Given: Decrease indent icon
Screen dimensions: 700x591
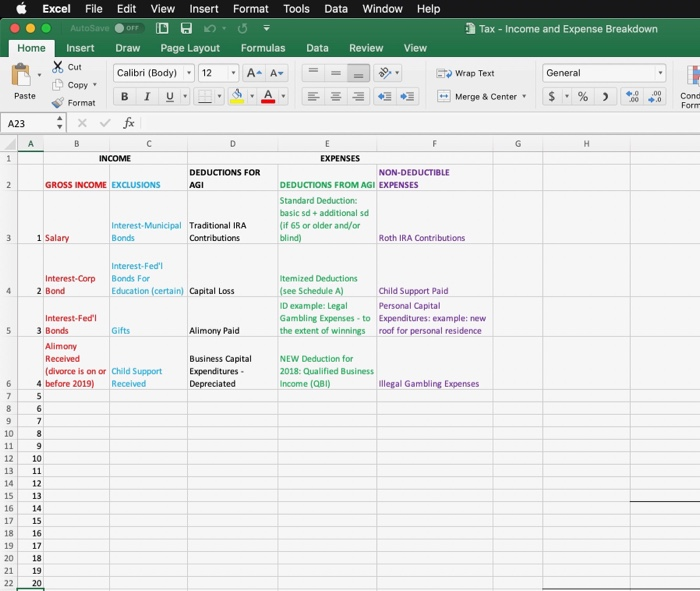Looking at the screenshot, I should coord(384,96).
